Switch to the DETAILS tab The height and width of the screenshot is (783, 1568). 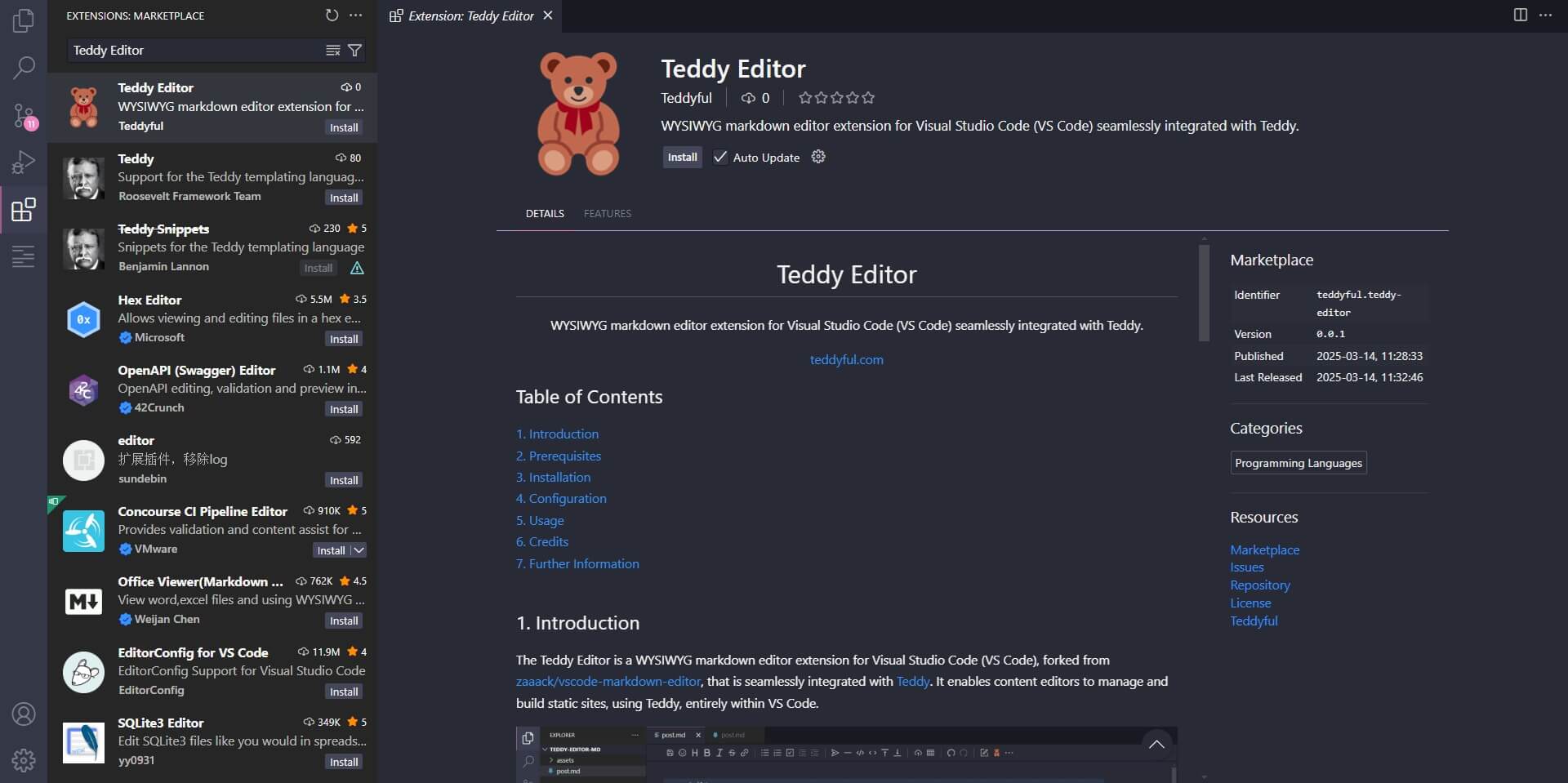545,213
